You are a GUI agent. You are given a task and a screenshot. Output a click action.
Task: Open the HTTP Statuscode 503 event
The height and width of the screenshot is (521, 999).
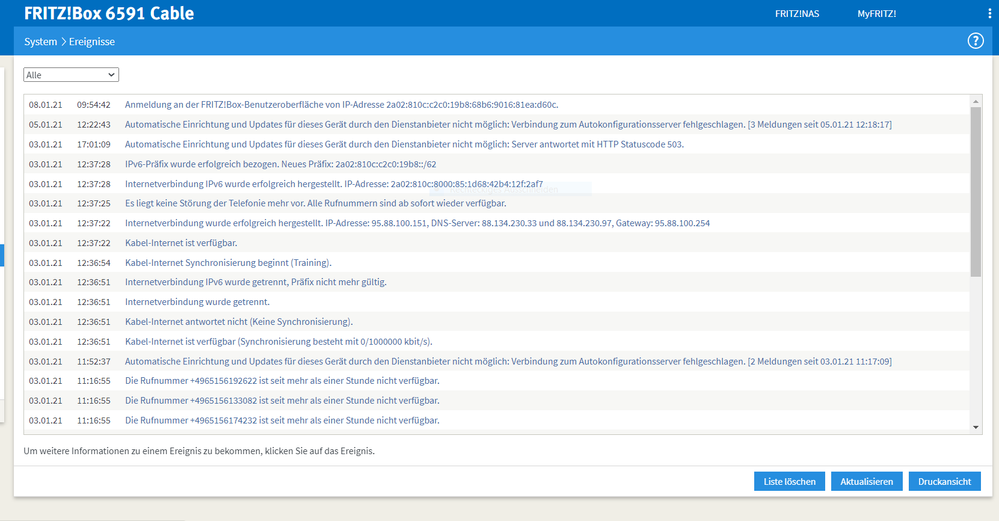(404, 144)
